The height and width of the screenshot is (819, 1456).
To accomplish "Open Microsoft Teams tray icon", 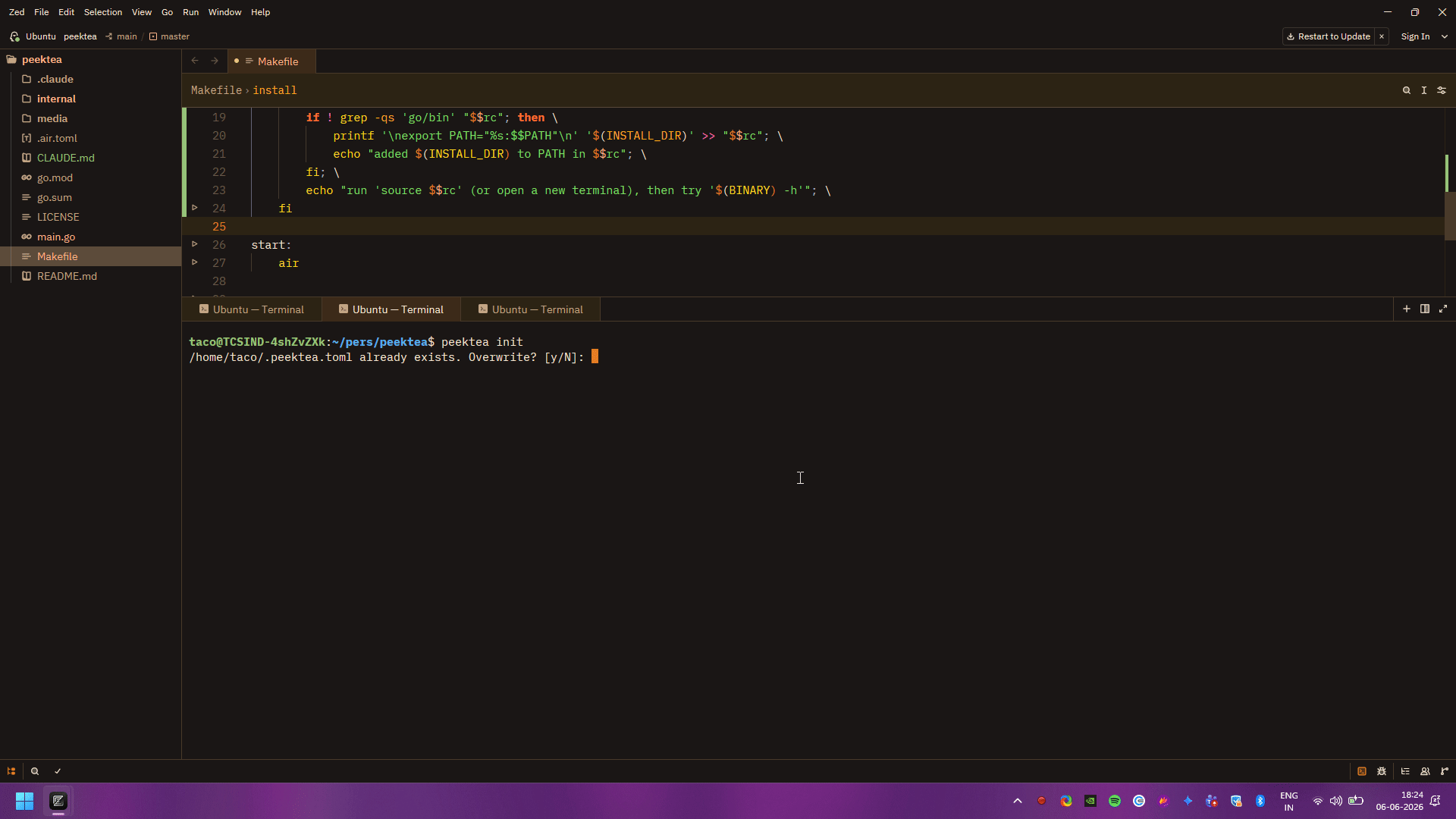I will tap(1212, 801).
